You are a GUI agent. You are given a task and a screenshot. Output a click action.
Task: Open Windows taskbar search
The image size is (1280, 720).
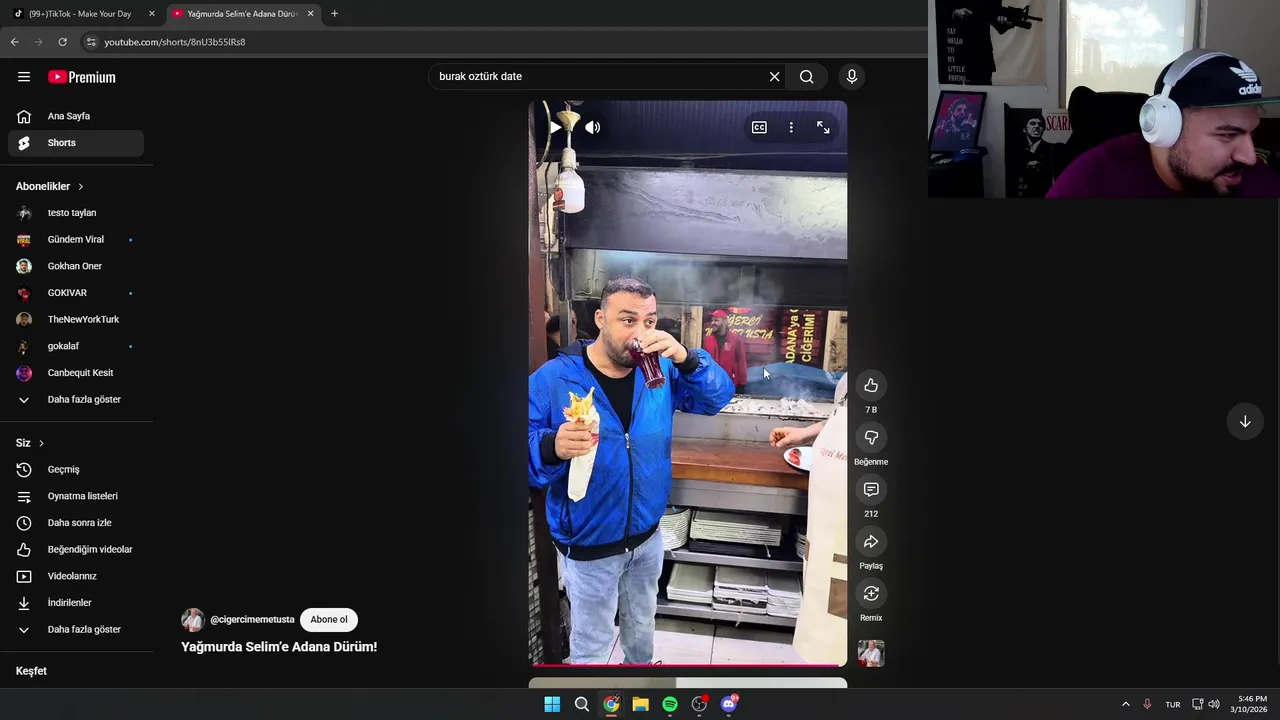(581, 704)
